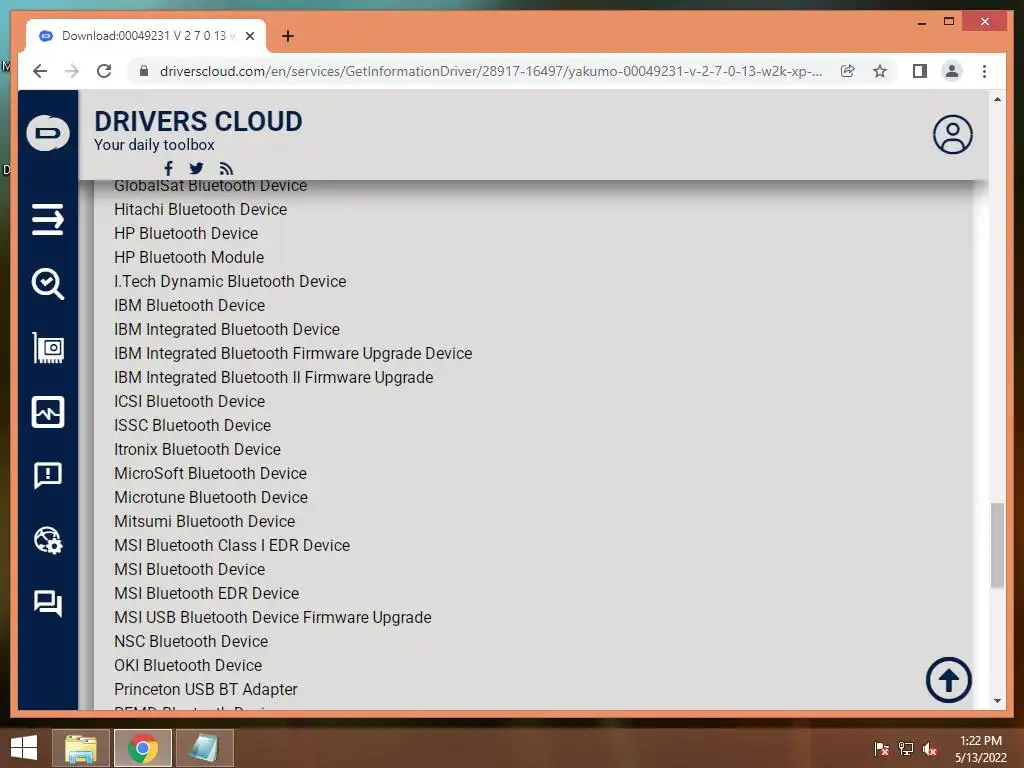The width and height of the screenshot is (1024, 768).
Task: Open the Windows Start button
Action: pos(24,748)
